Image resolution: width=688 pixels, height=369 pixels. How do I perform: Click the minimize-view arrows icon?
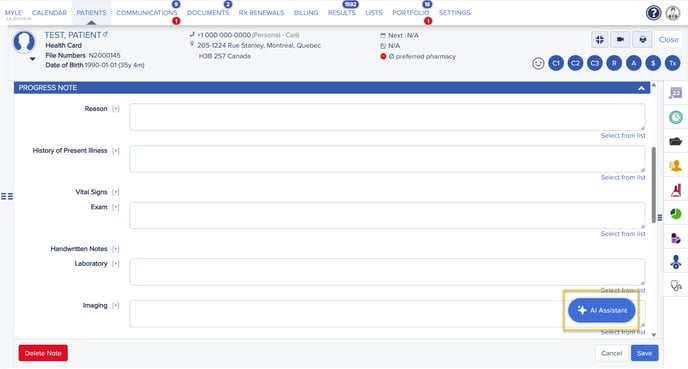tap(599, 39)
